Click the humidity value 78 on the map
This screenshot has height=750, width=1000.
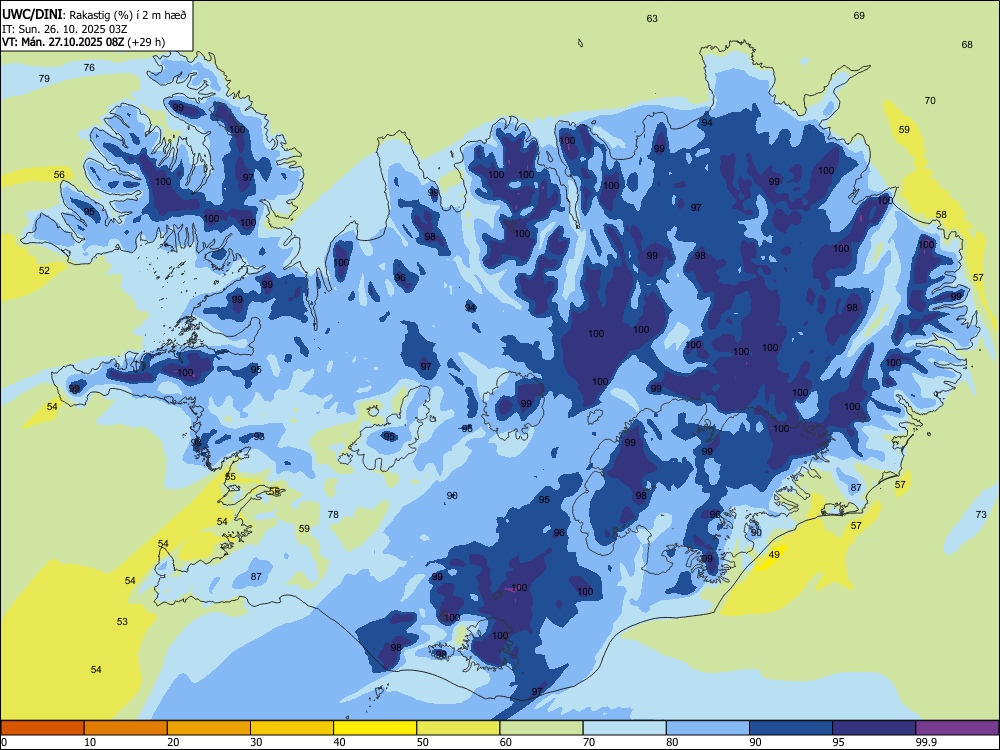tap(333, 515)
